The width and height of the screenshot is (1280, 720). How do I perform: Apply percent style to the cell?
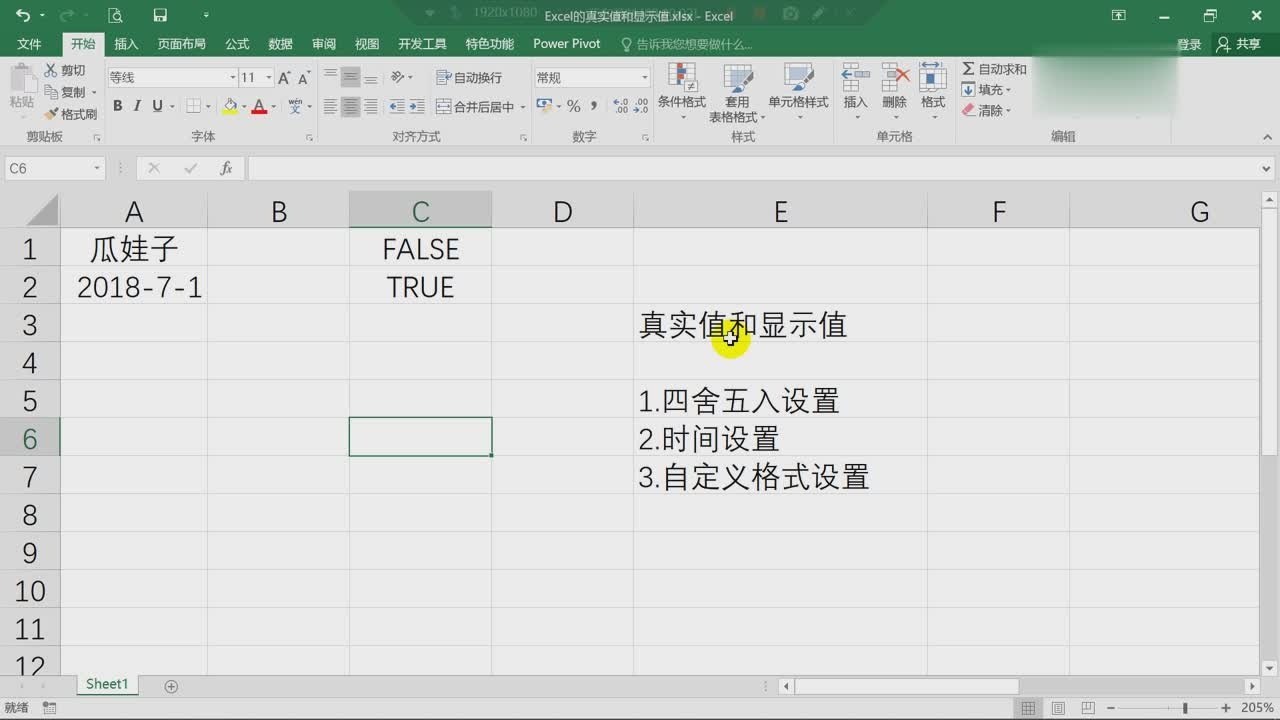(x=574, y=106)
